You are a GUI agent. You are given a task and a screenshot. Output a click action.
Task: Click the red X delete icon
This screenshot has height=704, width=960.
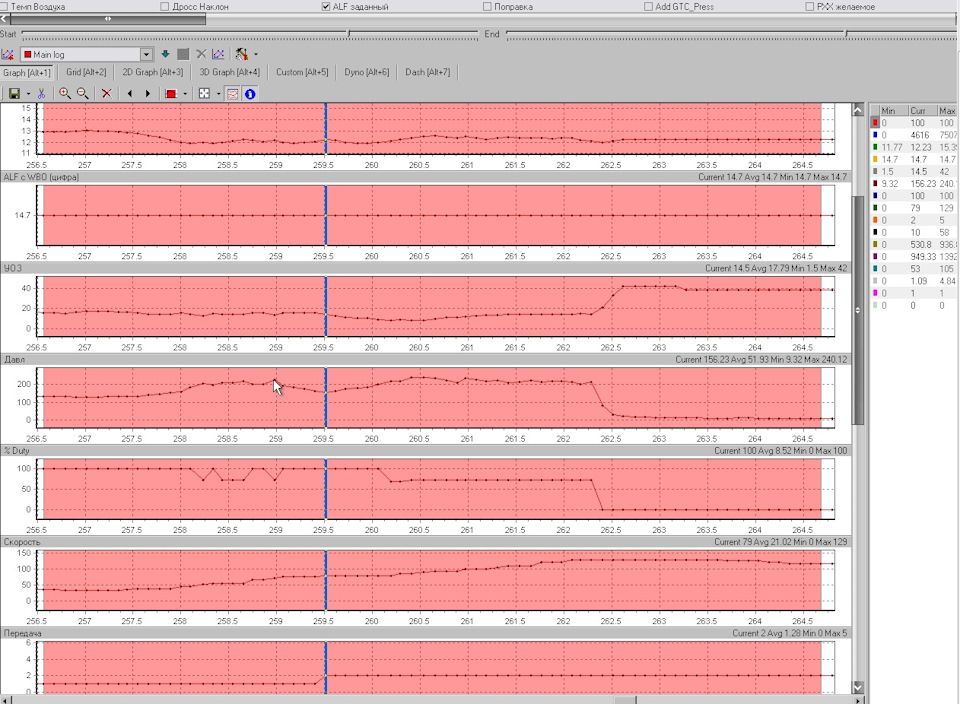pyautogui.click(x=106, y=93)
